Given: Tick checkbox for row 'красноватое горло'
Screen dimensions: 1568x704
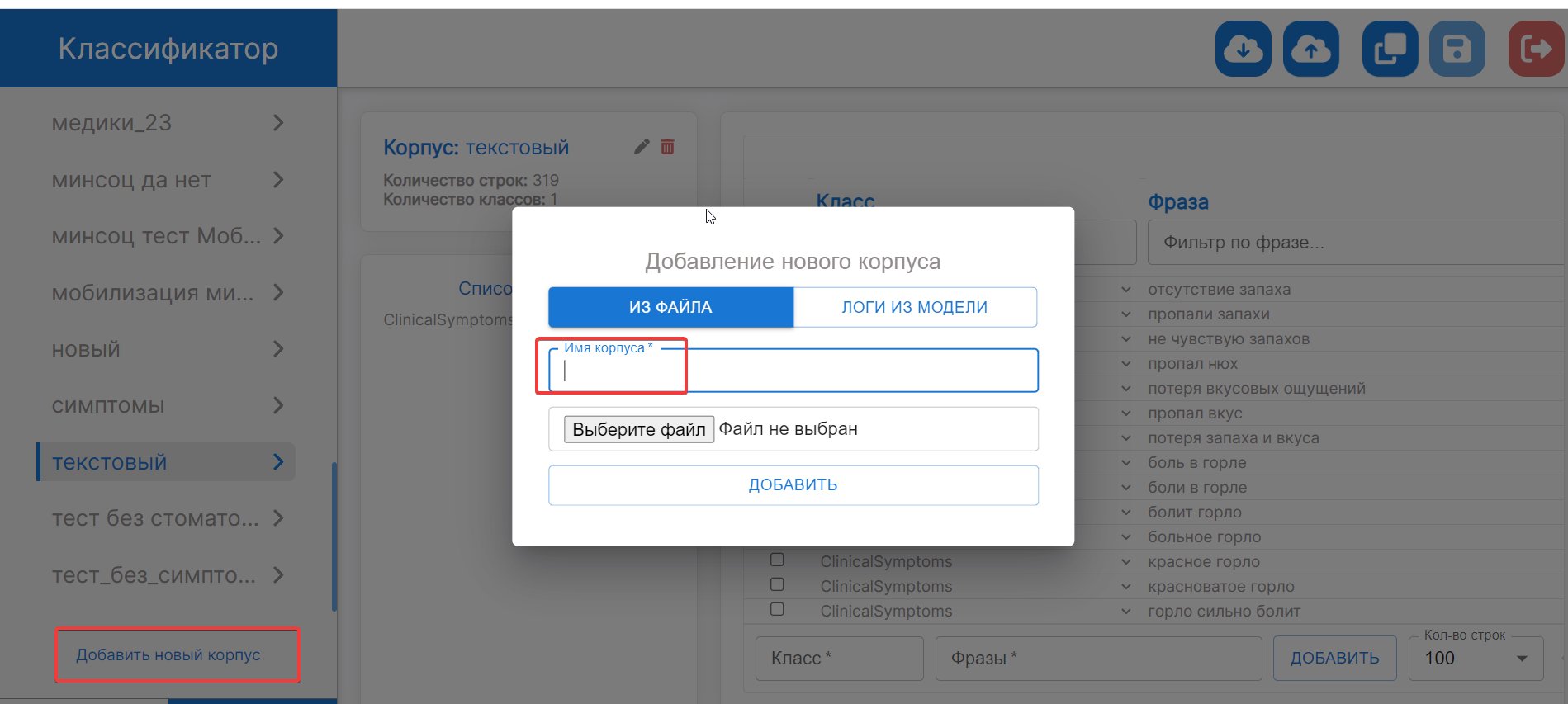Looking at the screenshot, I should coord(777,584).
